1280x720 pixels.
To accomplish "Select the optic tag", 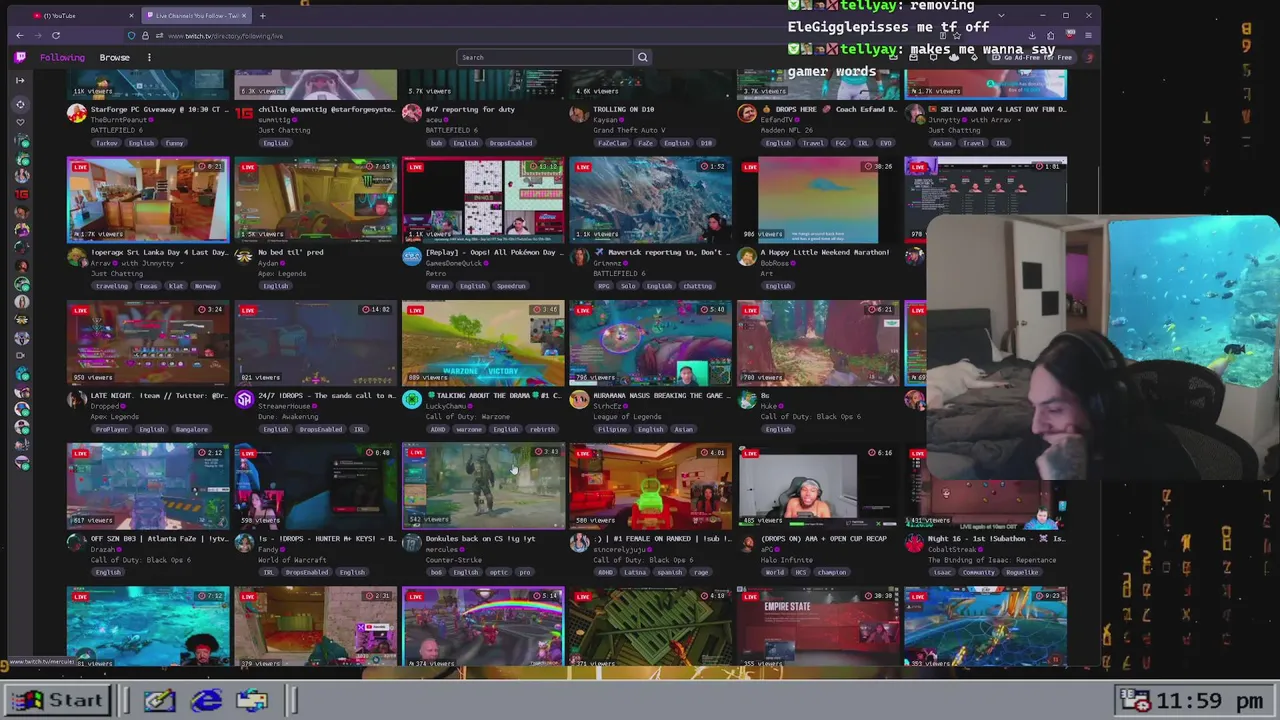I will click(498, 572).
